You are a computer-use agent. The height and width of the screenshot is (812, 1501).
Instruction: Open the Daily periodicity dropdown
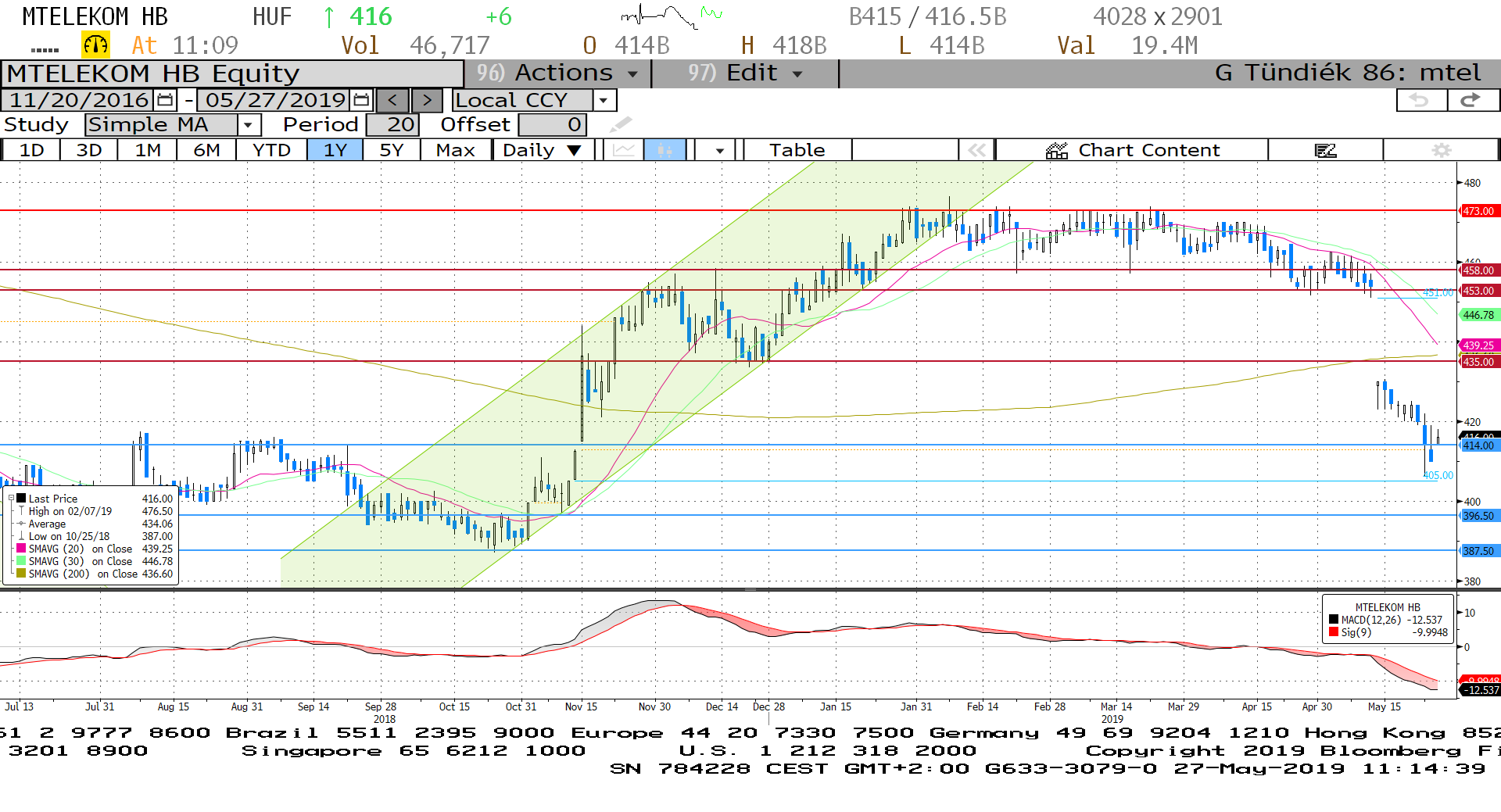coord(543,150)
